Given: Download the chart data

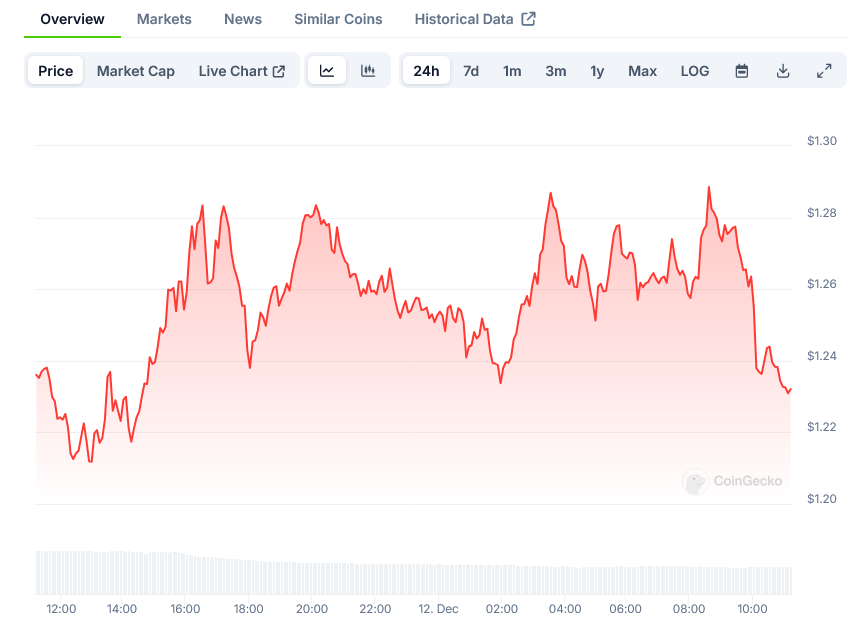Looking at the screenshot, I should tap(783, 71).
